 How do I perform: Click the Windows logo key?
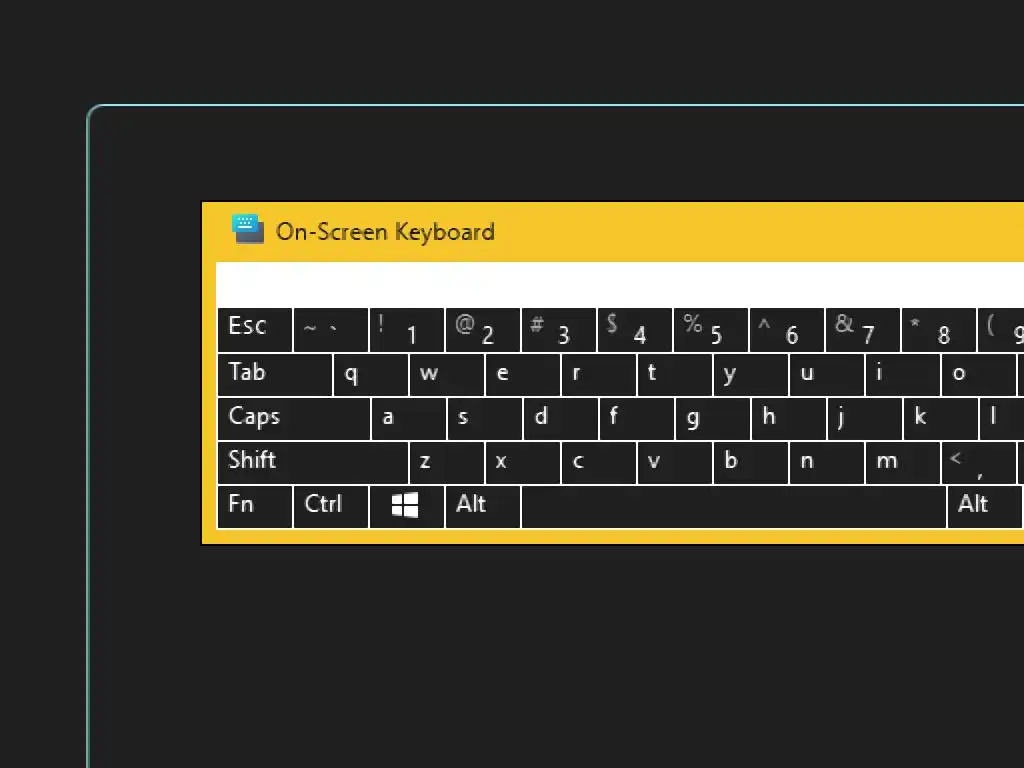[407, 506]
